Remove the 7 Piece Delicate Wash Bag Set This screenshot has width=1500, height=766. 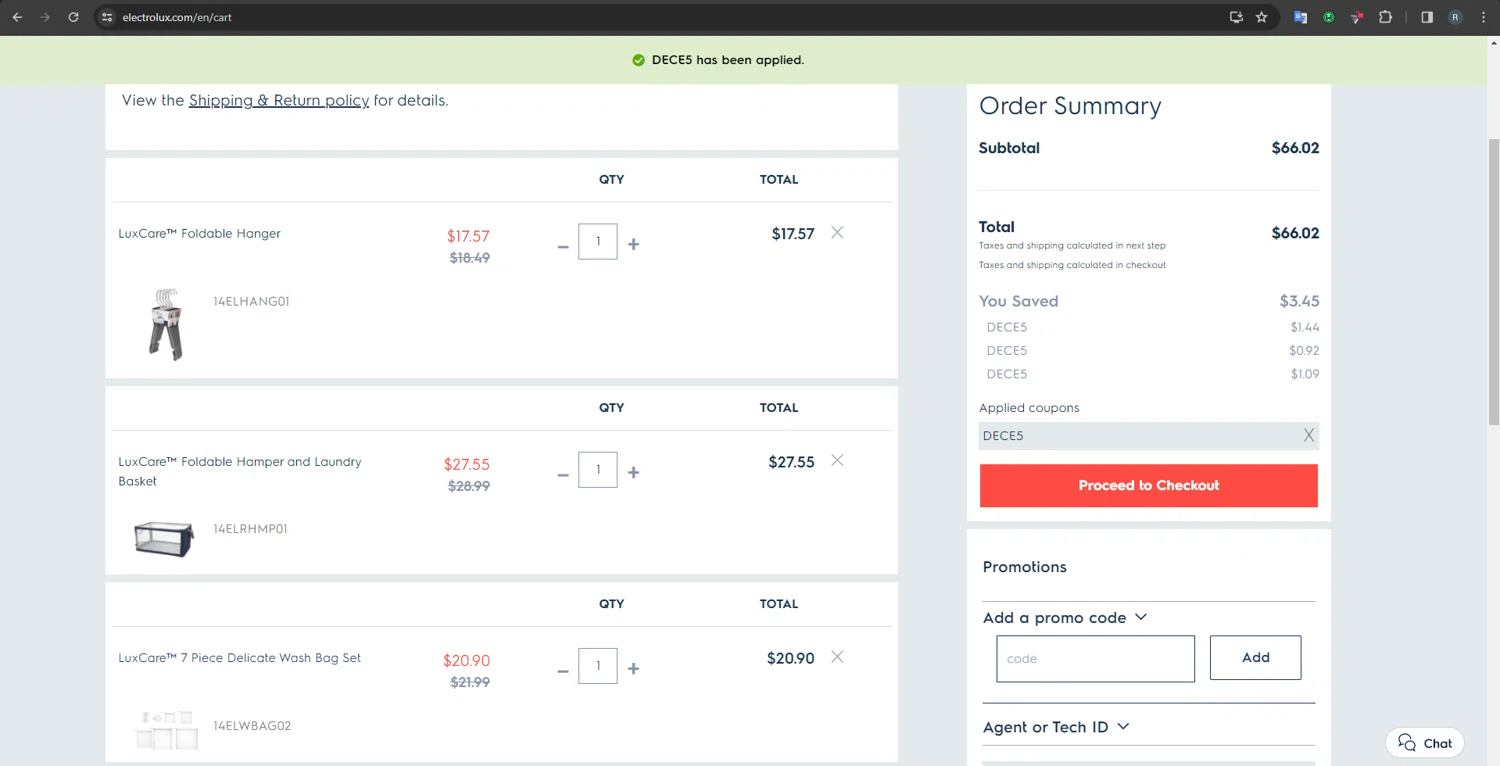[x=837, y=657]
